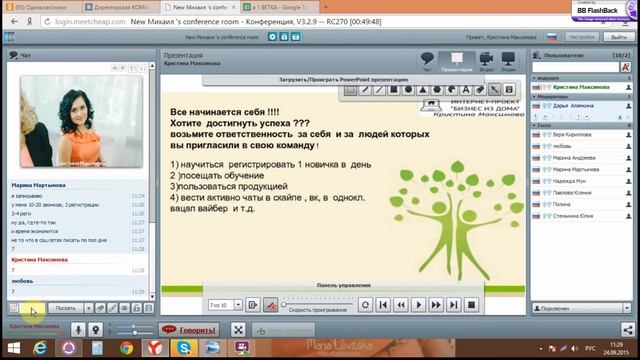Toggle annotation pen in control panel
This screenshot has width=640, height=360.
(x=270, y=305)
